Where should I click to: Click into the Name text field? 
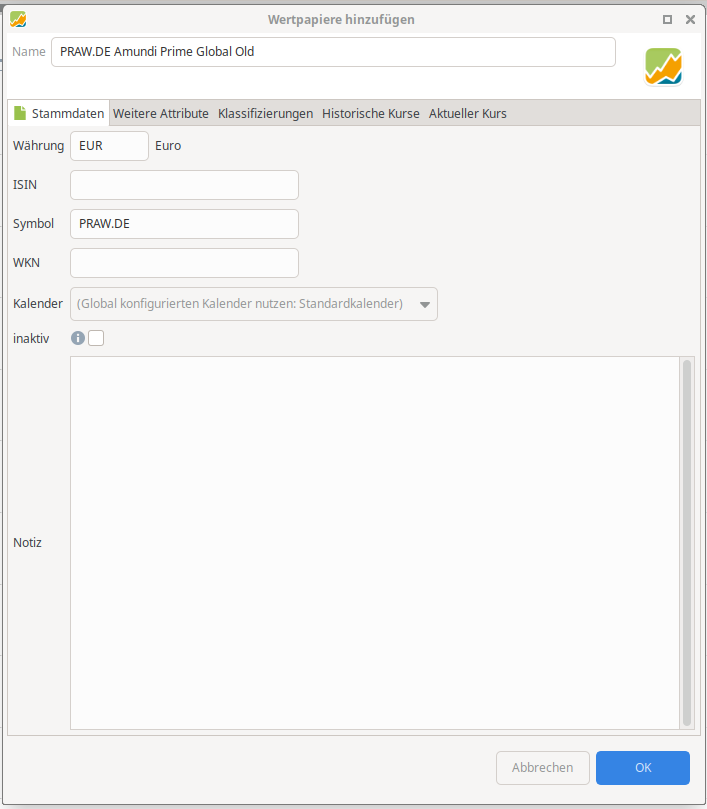332,52
